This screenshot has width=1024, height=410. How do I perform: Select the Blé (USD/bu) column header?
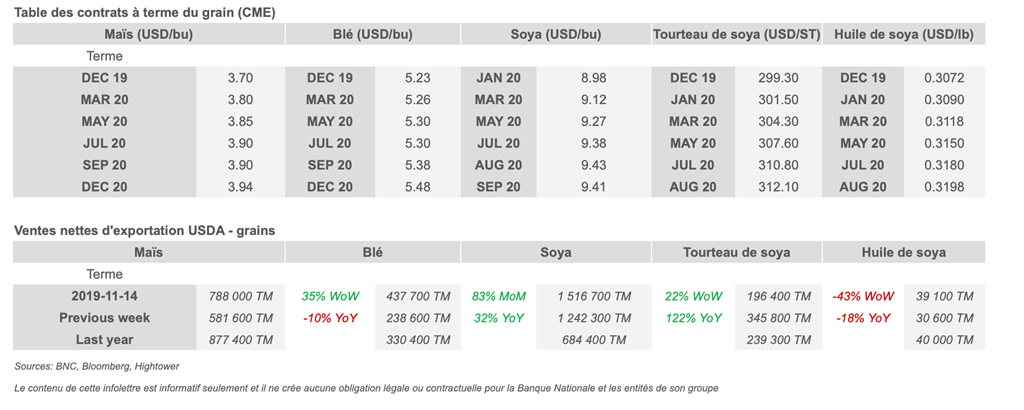click(372, 34)
